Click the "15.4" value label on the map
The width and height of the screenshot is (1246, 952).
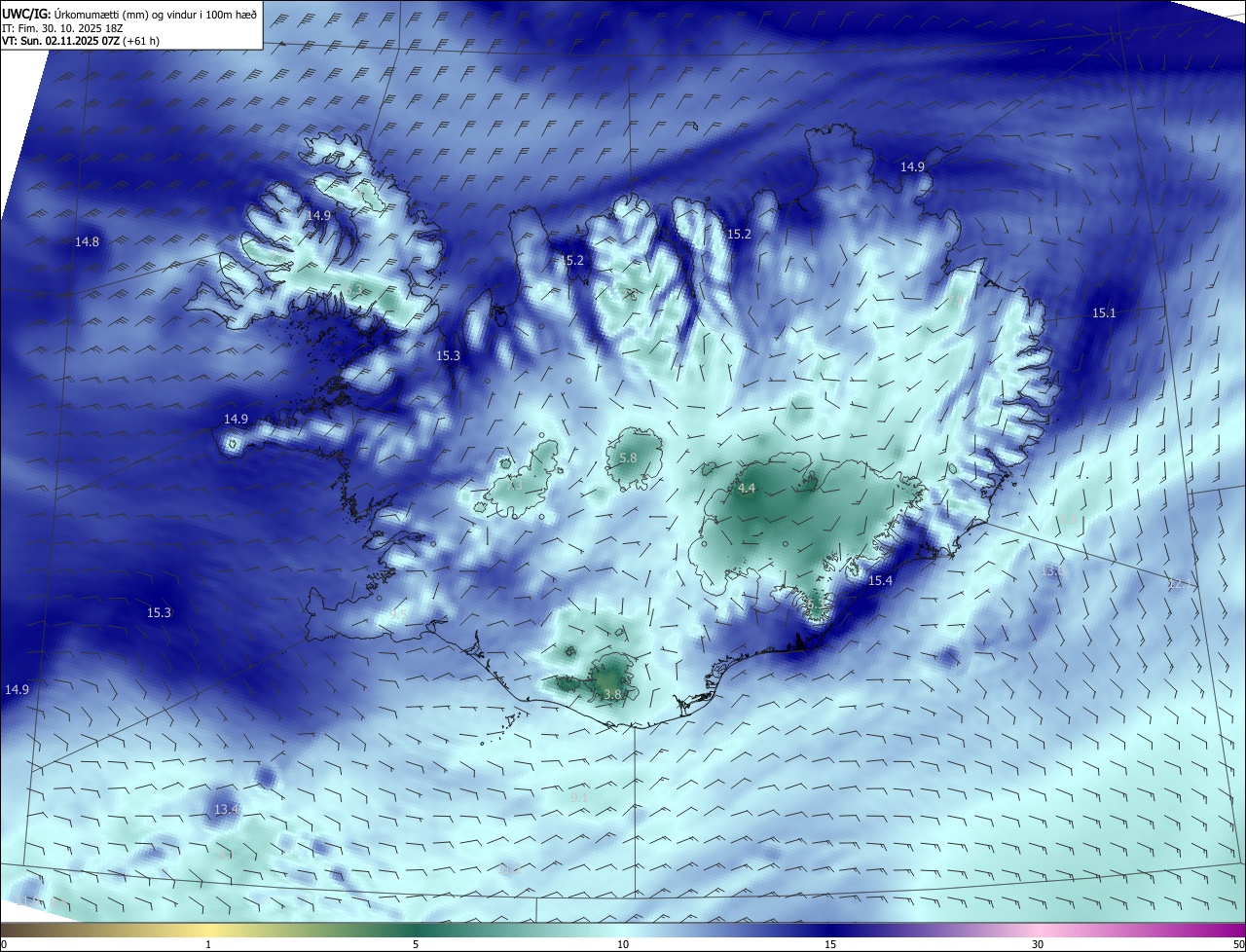pyautogui.click(x=880, y=580)
